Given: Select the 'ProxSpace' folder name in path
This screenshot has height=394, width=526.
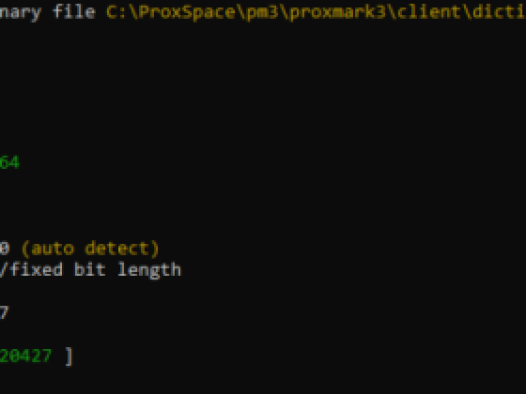Looking at the screenshot, I should [x=187, y=13].
